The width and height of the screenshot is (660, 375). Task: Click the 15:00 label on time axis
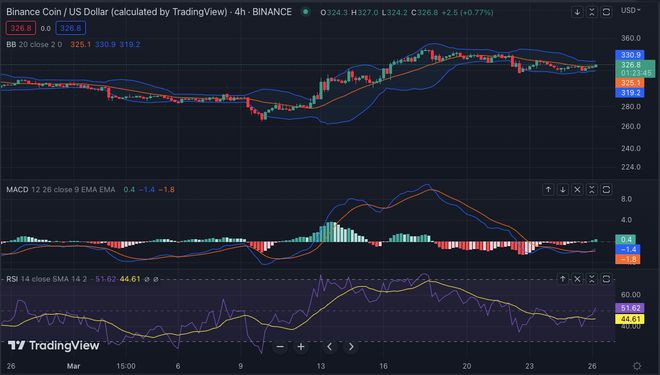click(x=126, y=366)
